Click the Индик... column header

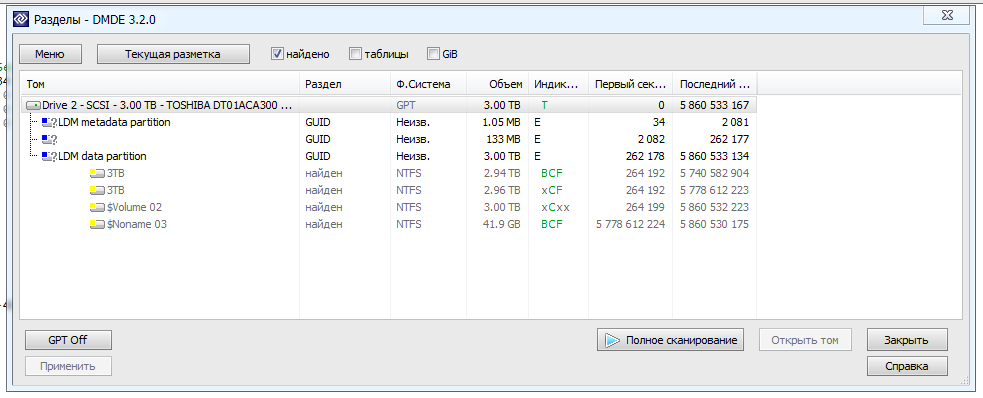(x=559, y=84)
